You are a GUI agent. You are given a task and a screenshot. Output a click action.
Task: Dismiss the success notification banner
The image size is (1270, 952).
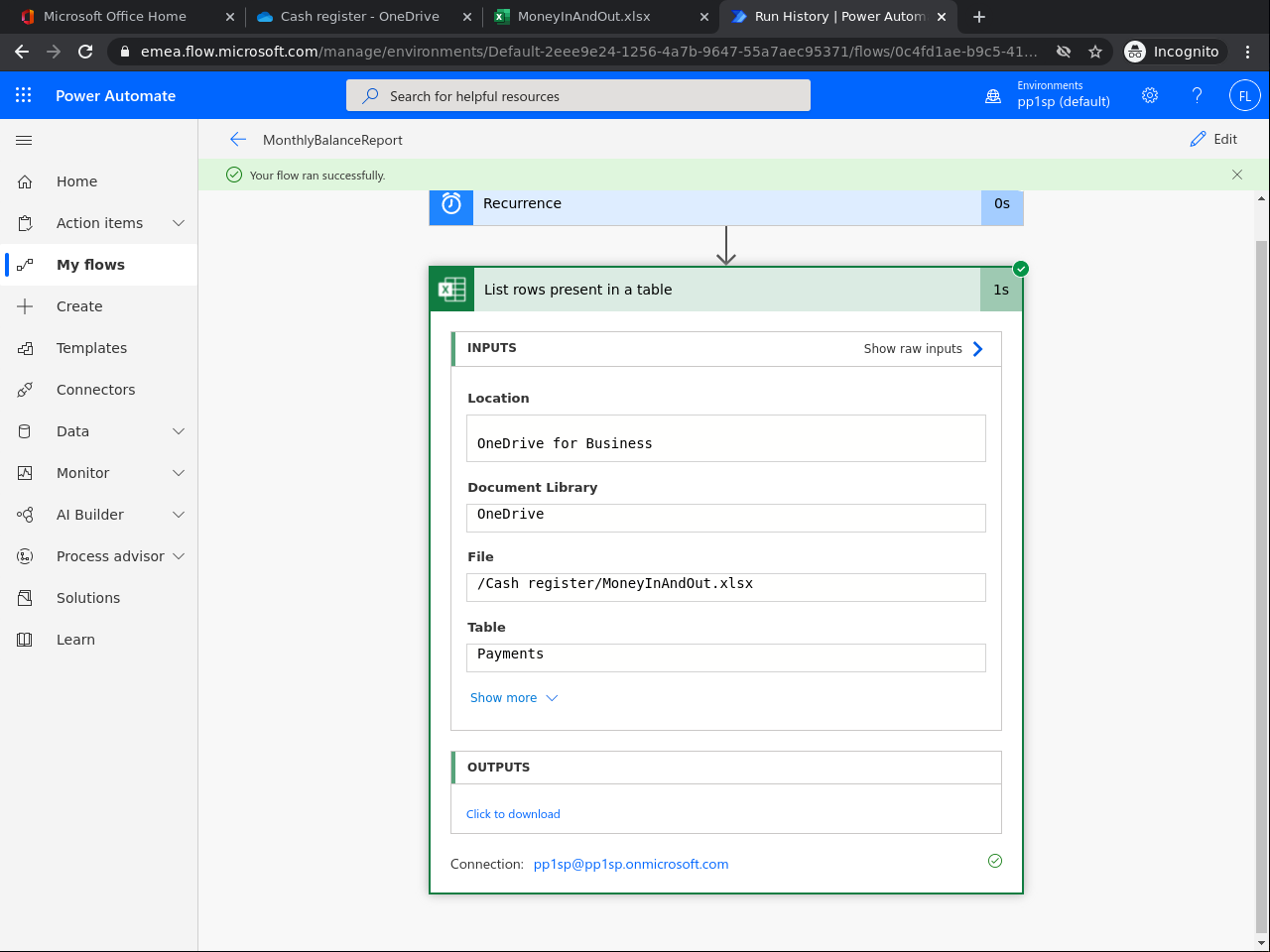[x=1237, y=175]
